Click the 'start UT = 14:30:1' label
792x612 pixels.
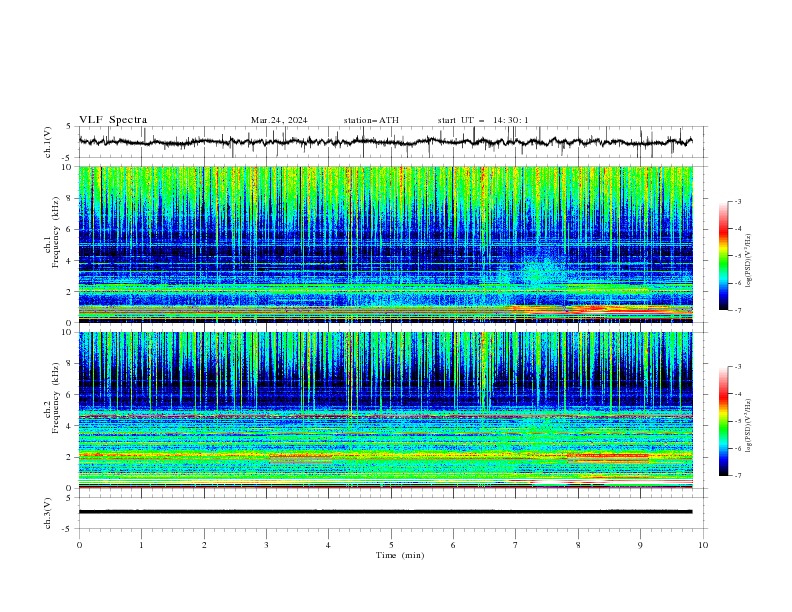(x=483, y=120)
